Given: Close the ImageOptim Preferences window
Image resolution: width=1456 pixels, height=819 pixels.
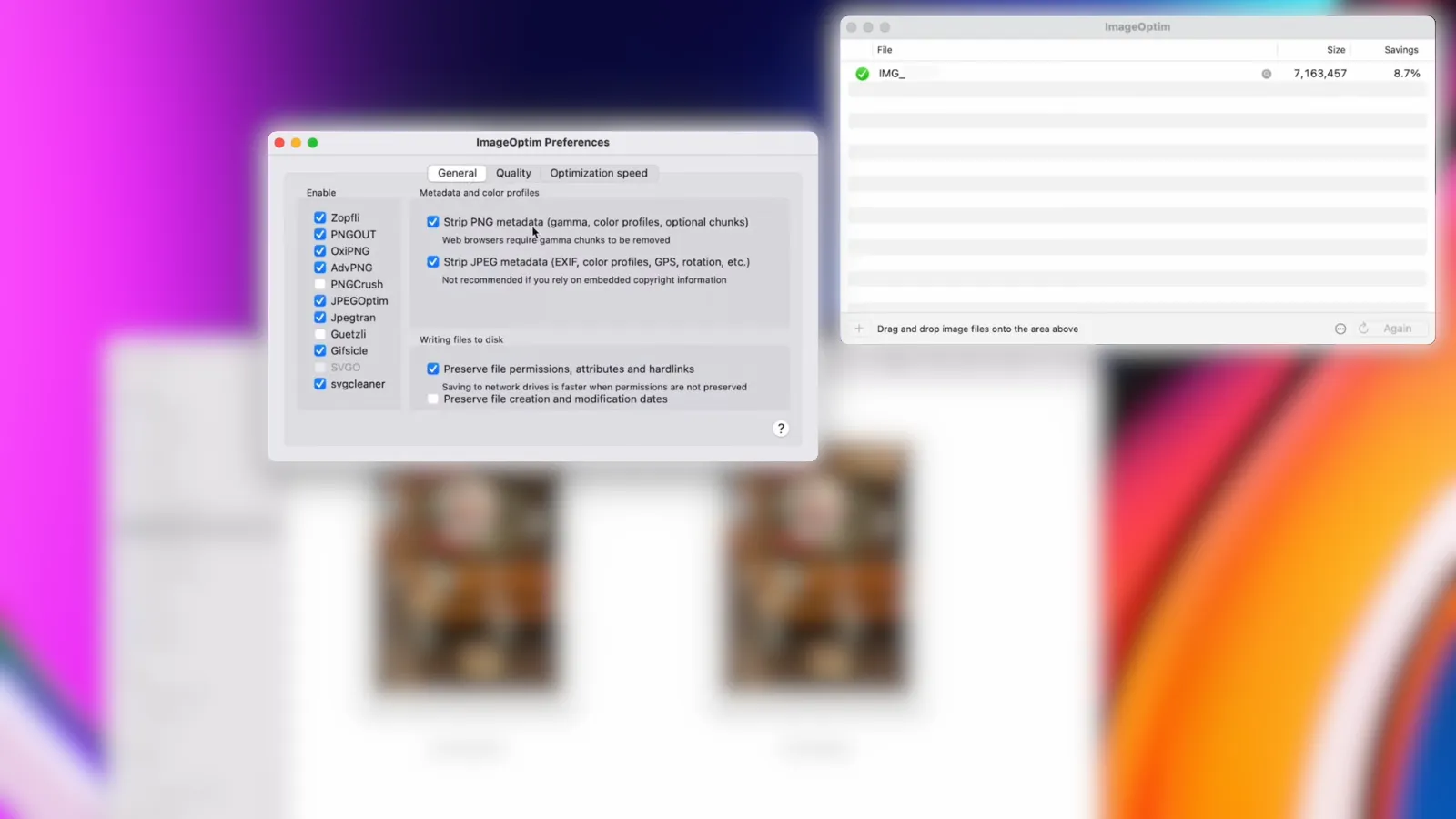Looking at the screenshot, I should click(279, 143).
